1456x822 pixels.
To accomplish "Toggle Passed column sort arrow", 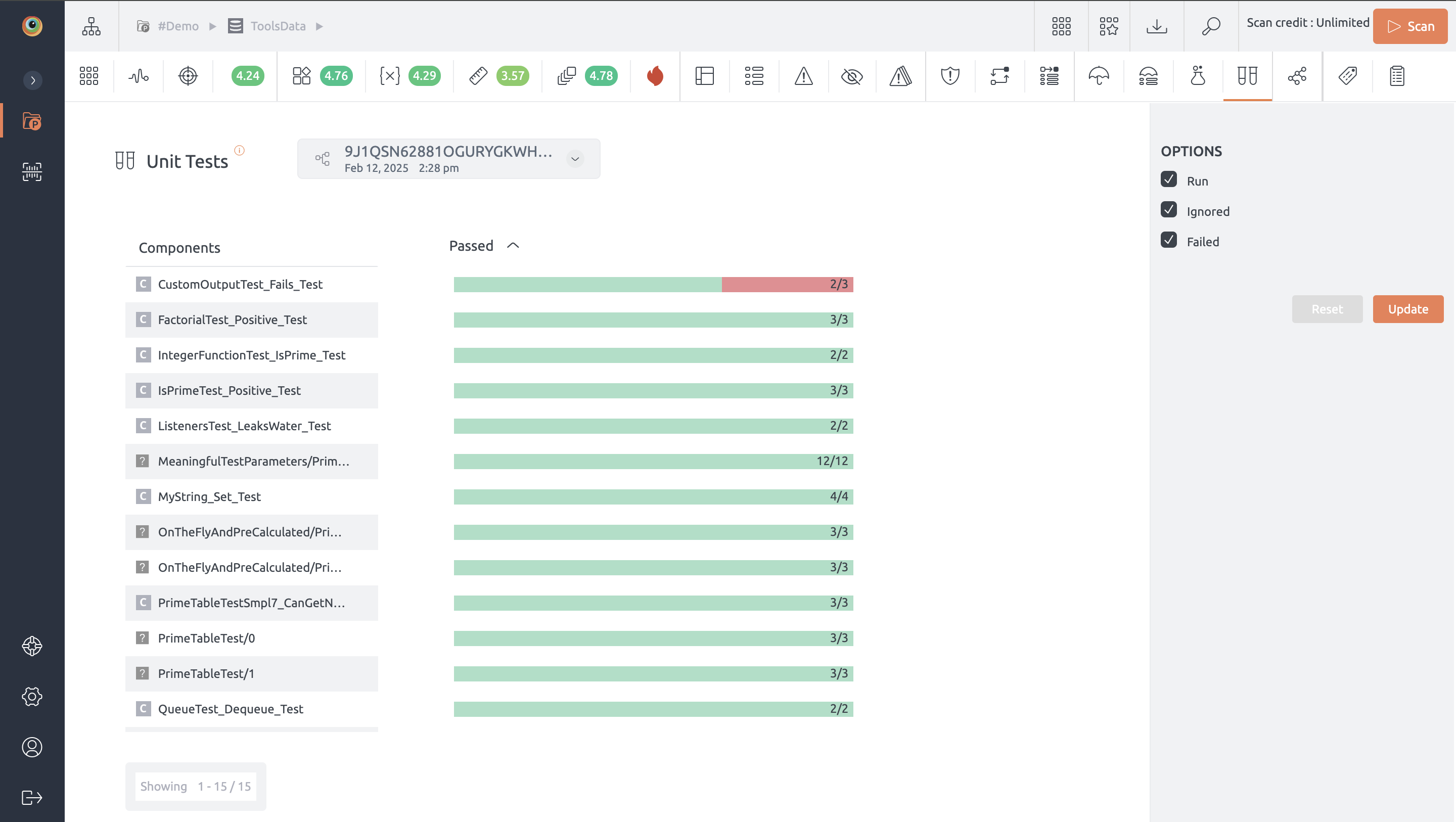I will 513,245.
